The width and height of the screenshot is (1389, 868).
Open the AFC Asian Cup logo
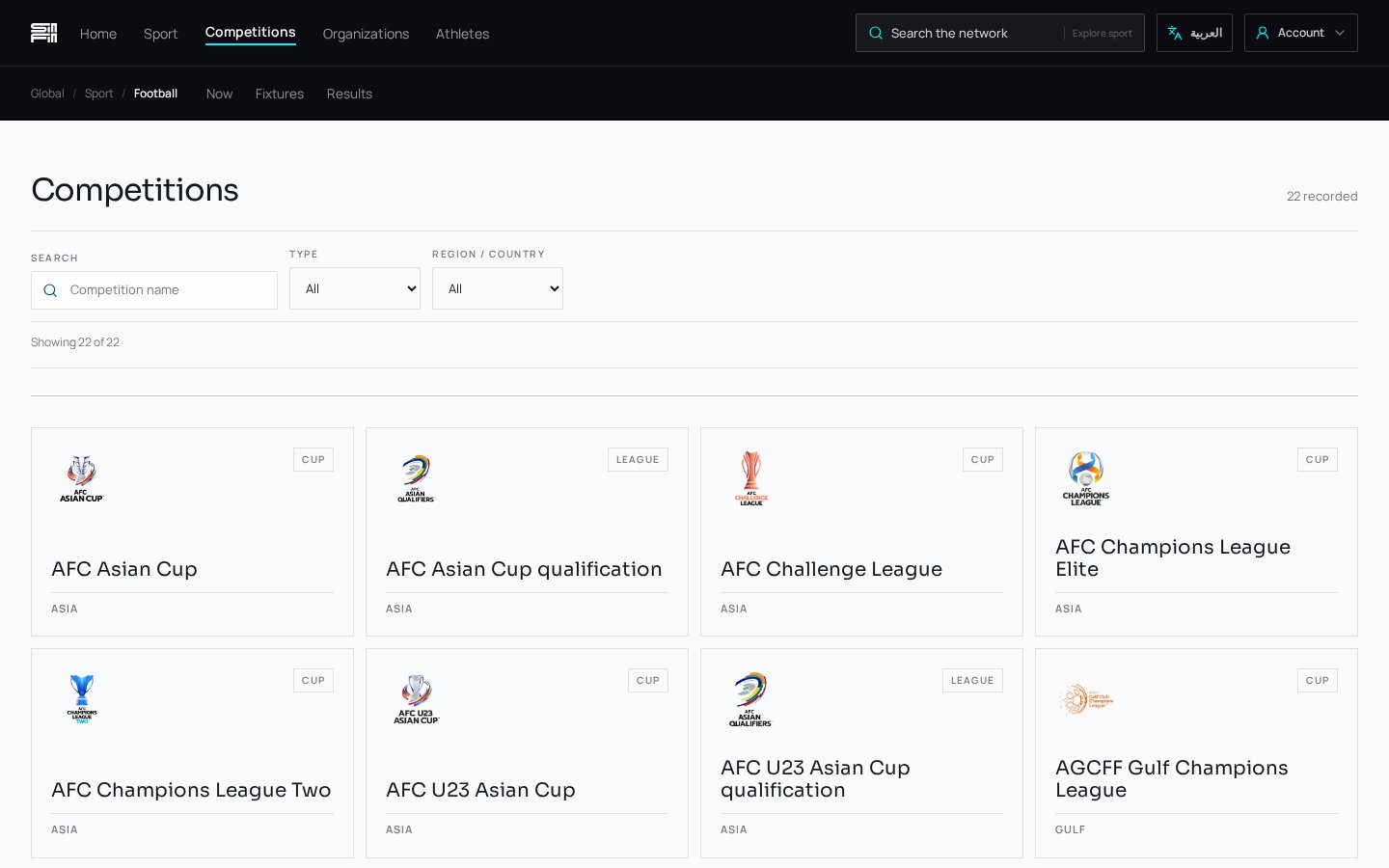click(x=82, y=478)
